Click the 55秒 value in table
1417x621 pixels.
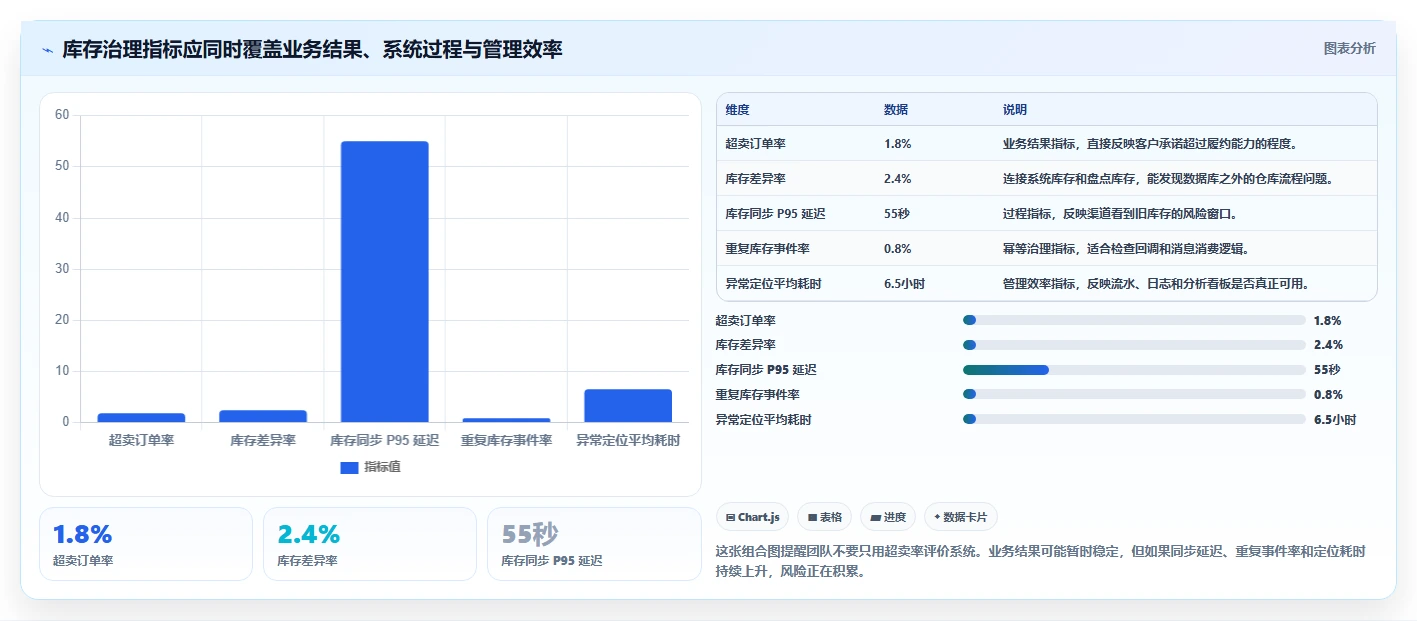point(898,214)
